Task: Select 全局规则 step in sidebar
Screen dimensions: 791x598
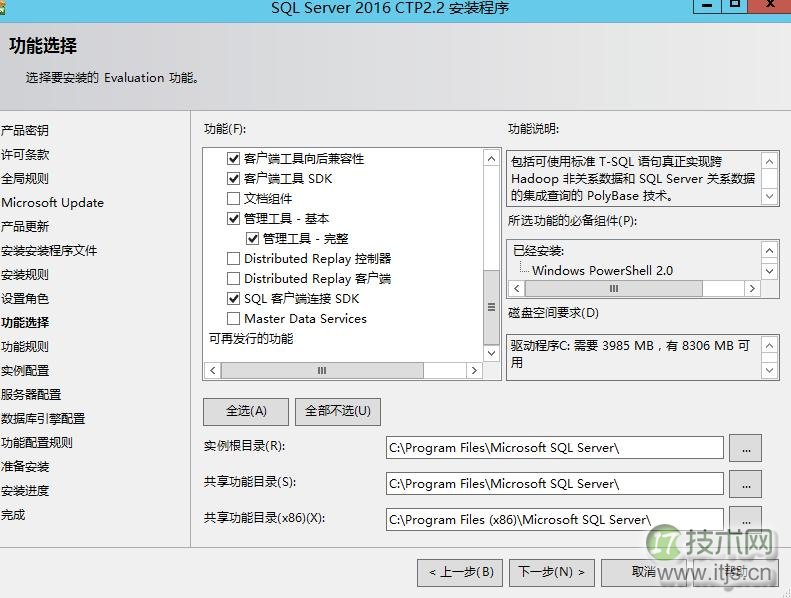Action: pyautogui.click(x=25, y=179)
